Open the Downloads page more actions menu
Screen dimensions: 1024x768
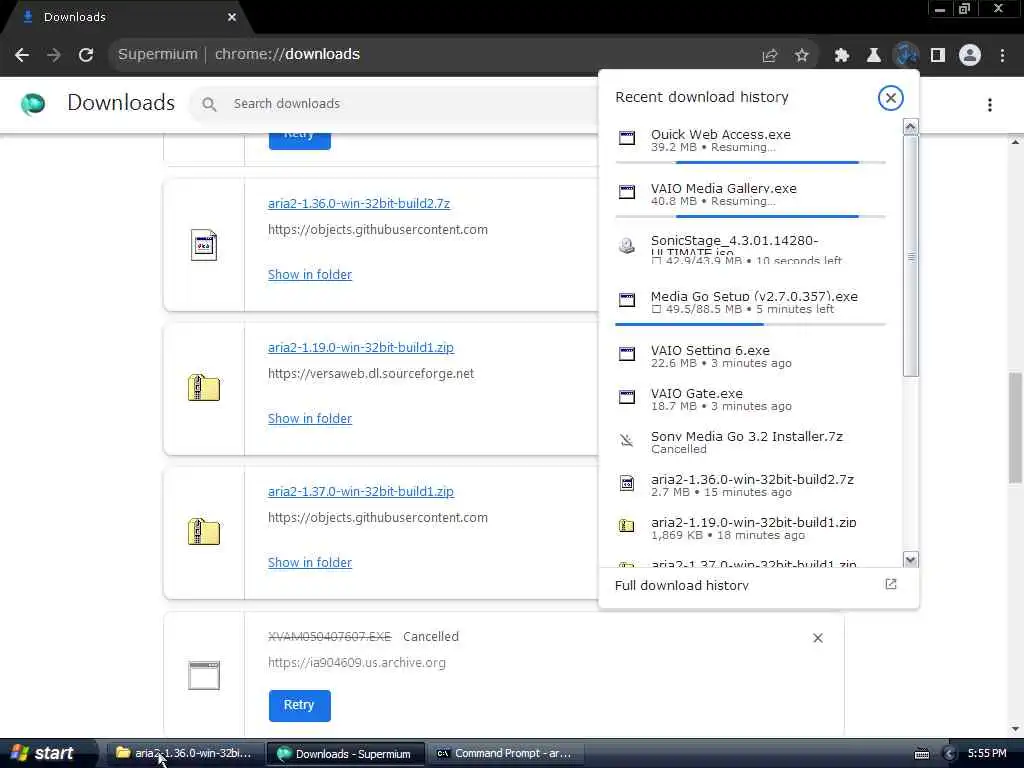click(x=990, y=105)
